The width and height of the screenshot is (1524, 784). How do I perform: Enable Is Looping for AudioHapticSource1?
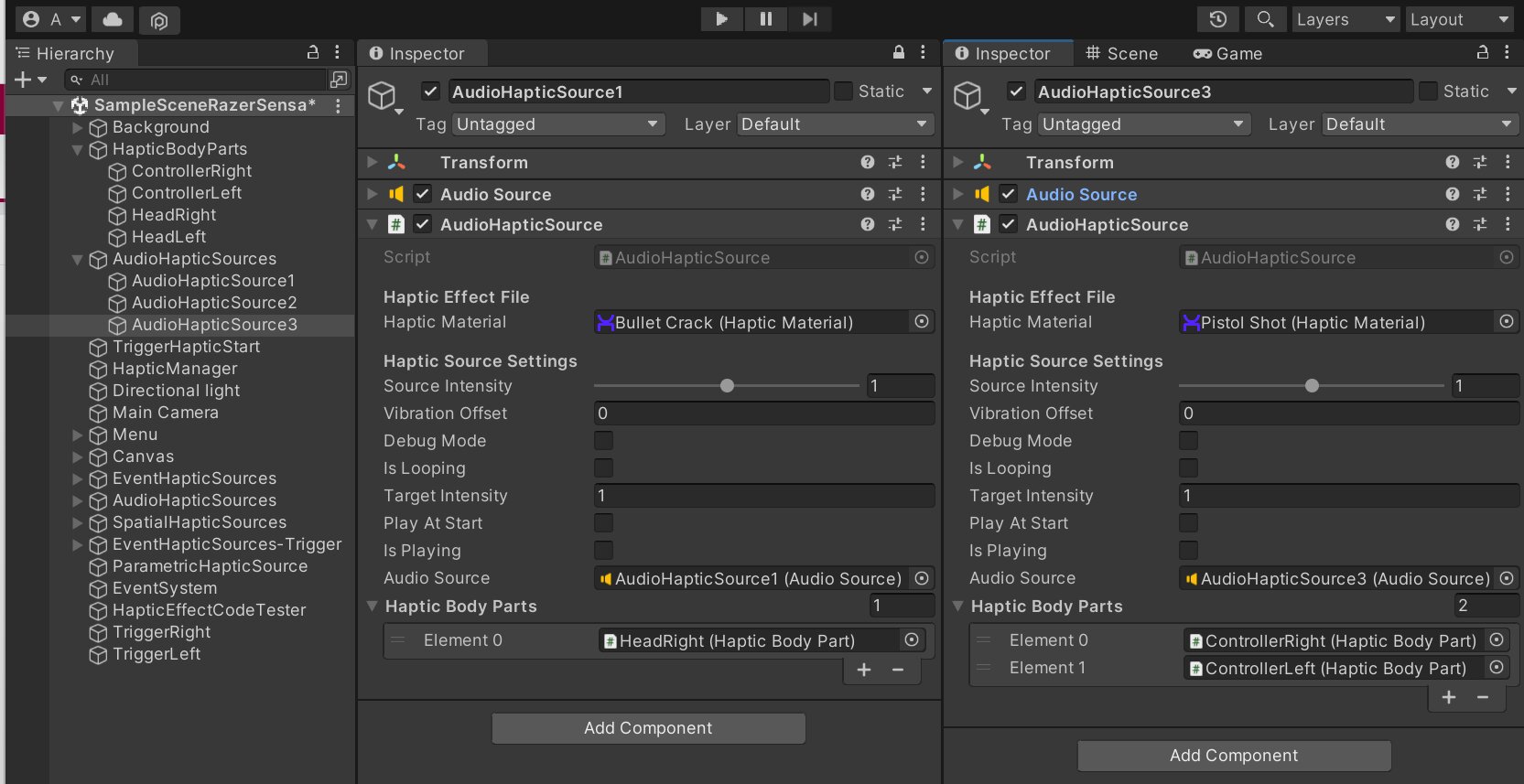click(603, 468)
